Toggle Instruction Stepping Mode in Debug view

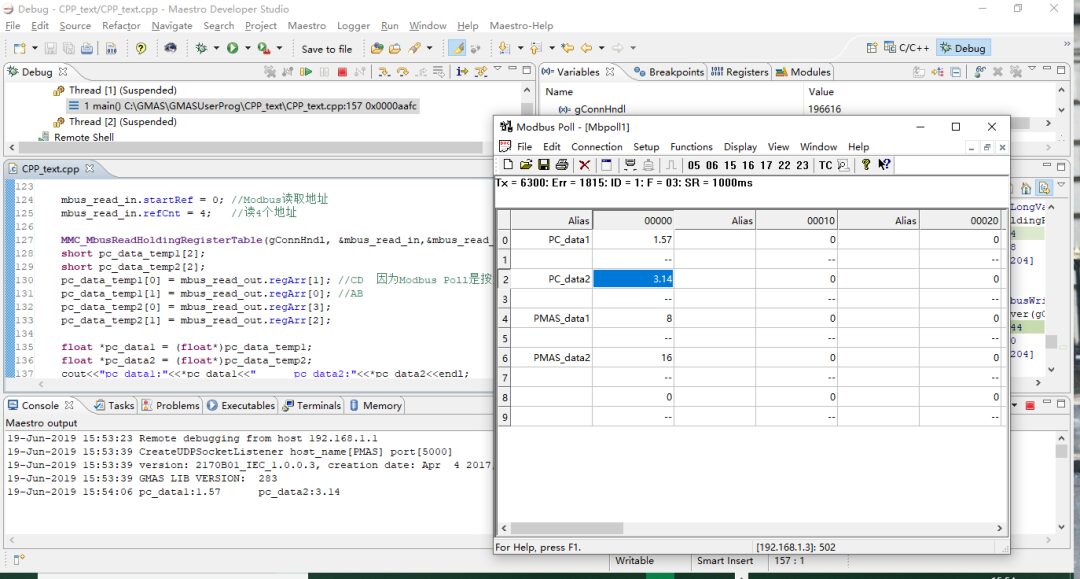click(461, 72)
